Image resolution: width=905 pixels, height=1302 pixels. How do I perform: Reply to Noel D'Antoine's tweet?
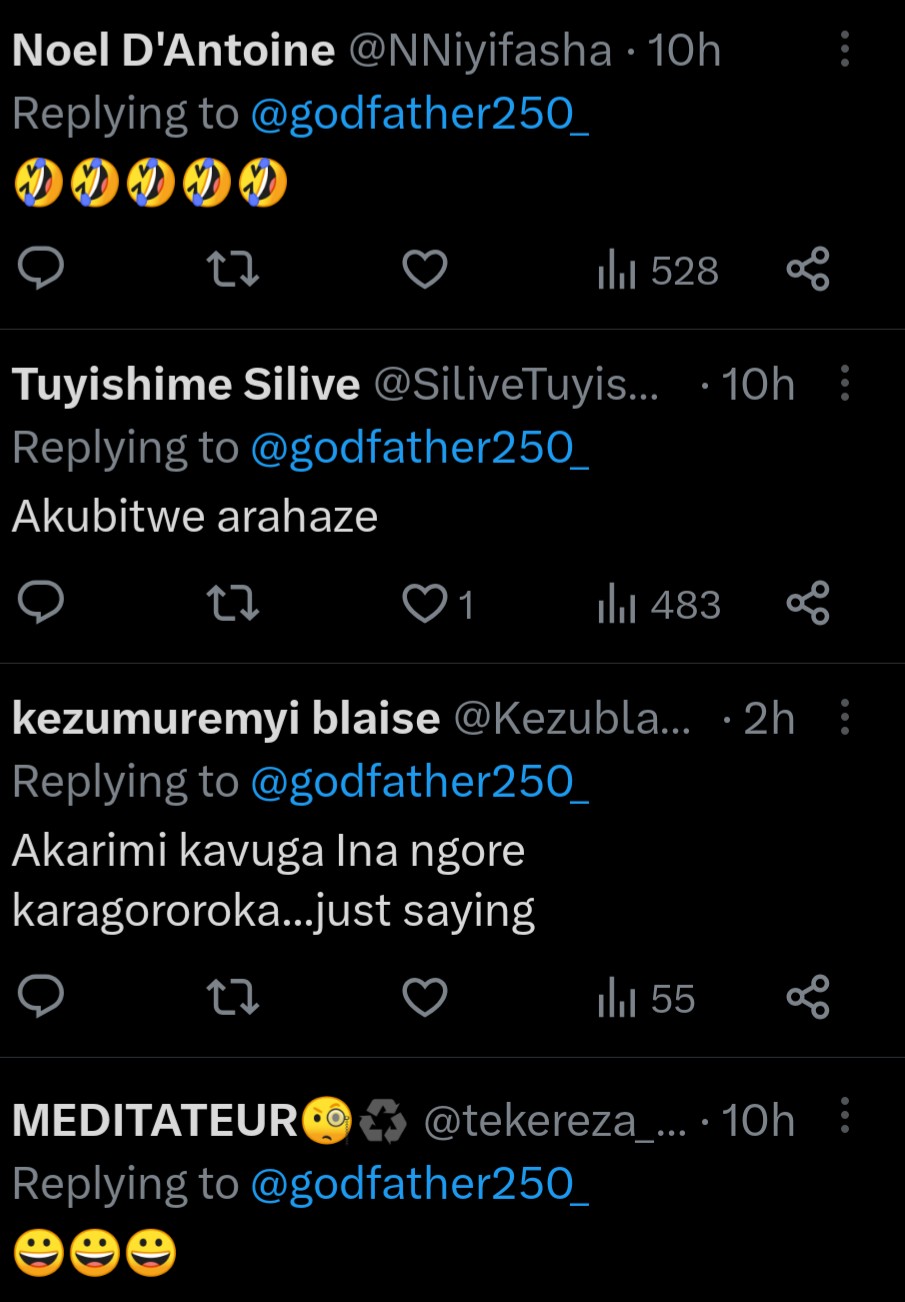pyautogui.click(x=41, y=270)
